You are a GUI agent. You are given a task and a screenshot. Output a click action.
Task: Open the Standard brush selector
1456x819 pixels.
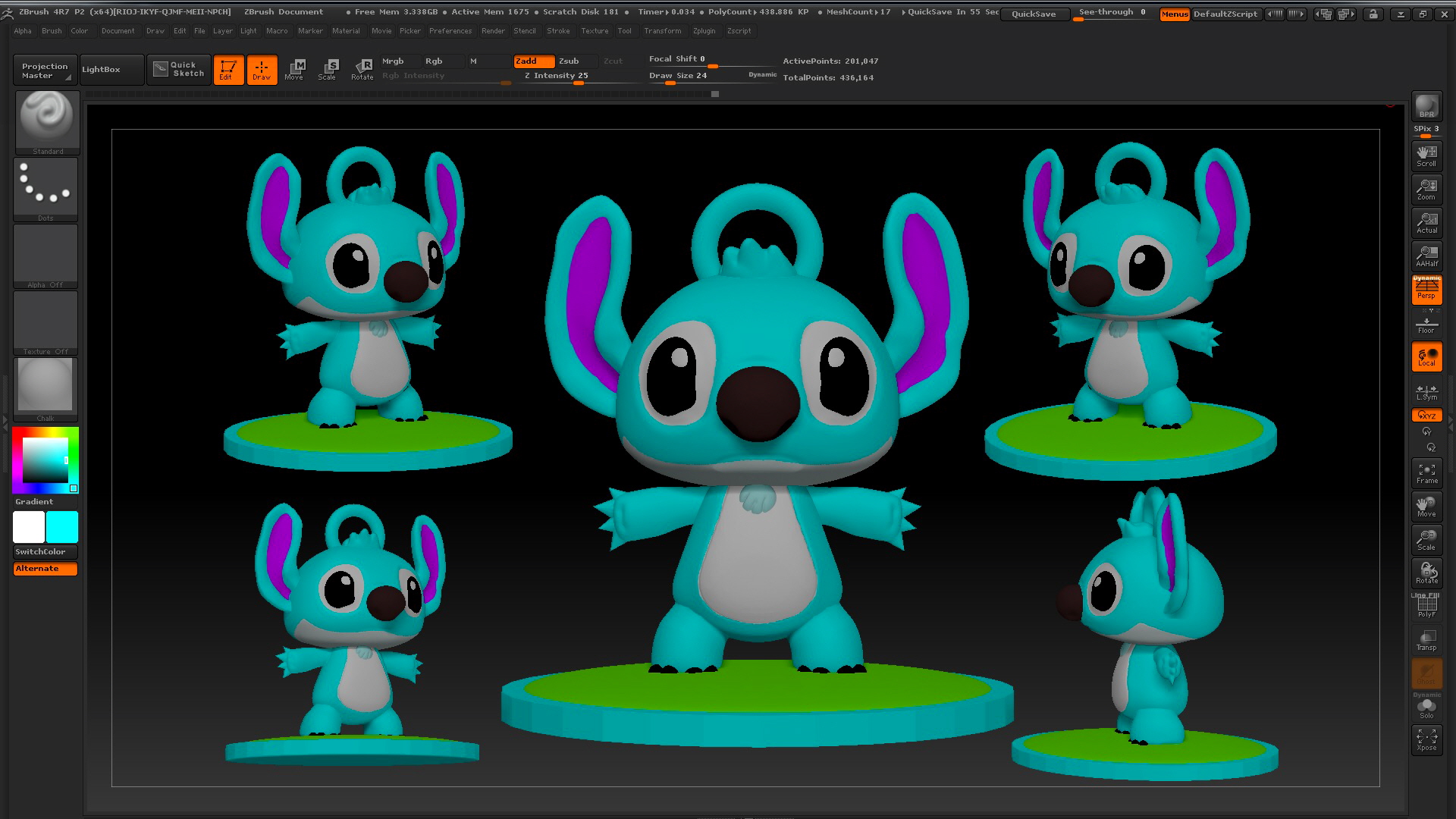point(47,123)
